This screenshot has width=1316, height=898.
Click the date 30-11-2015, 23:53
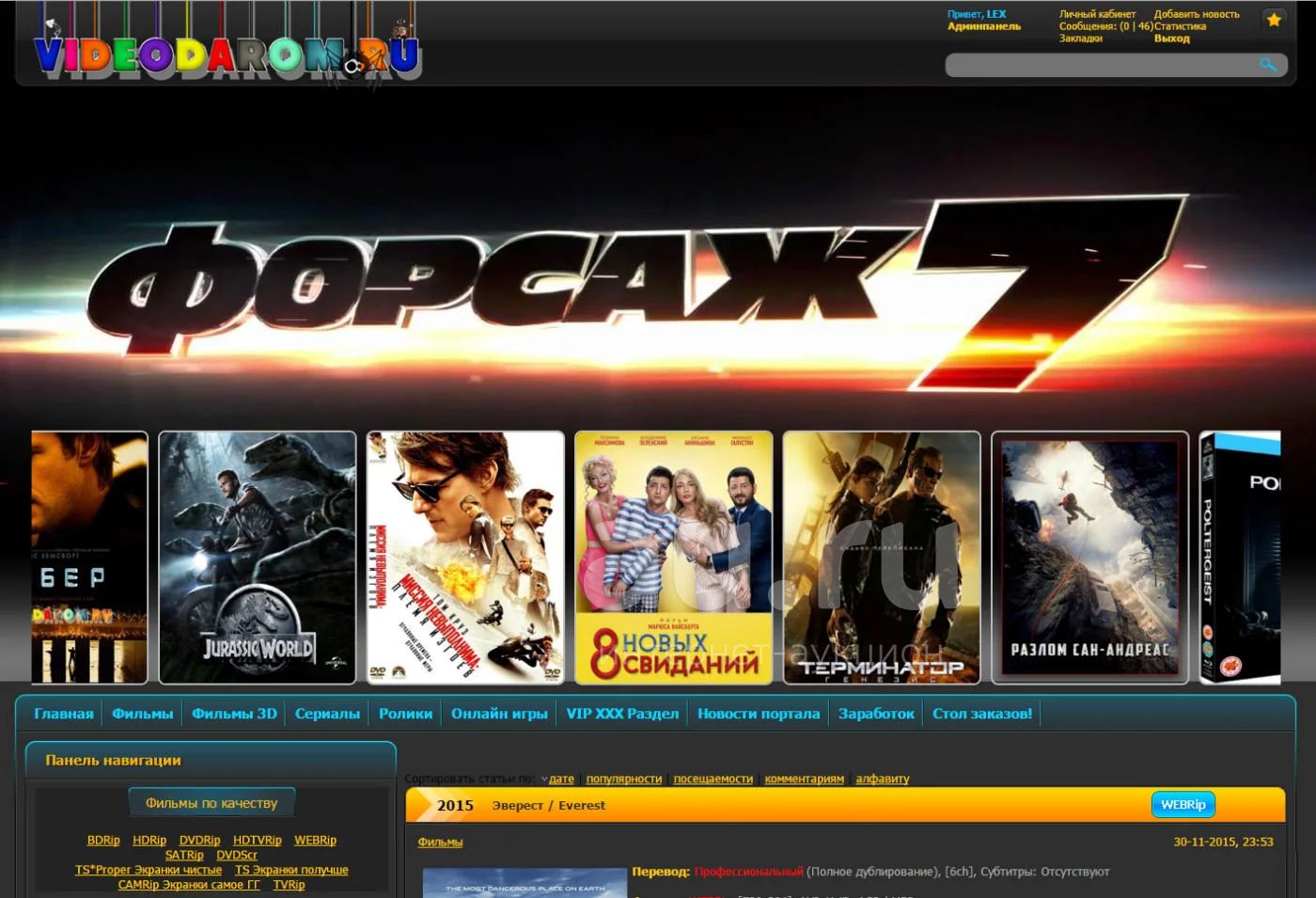point(1223,843)
